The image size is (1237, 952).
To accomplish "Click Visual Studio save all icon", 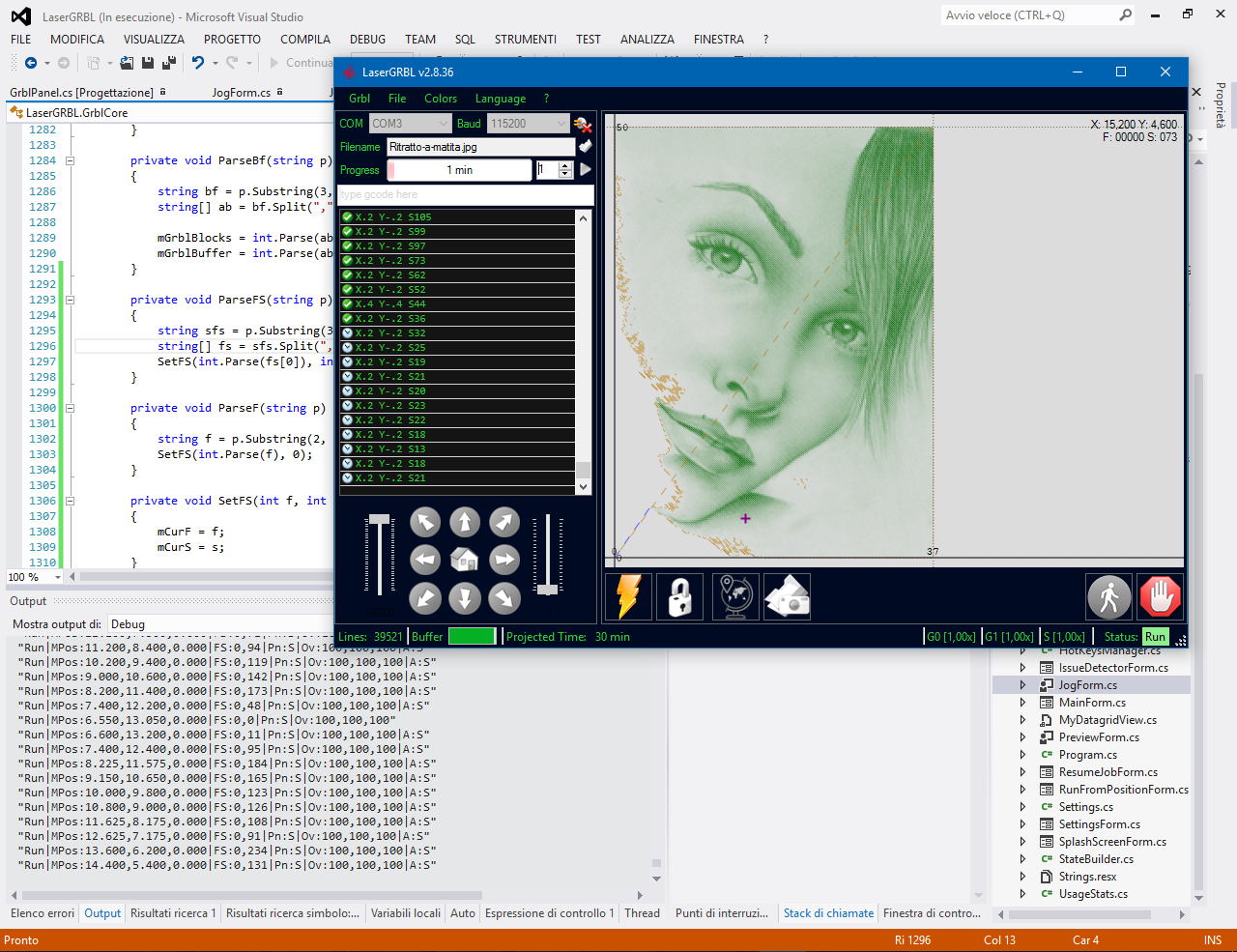I will (x=169, y=63).
